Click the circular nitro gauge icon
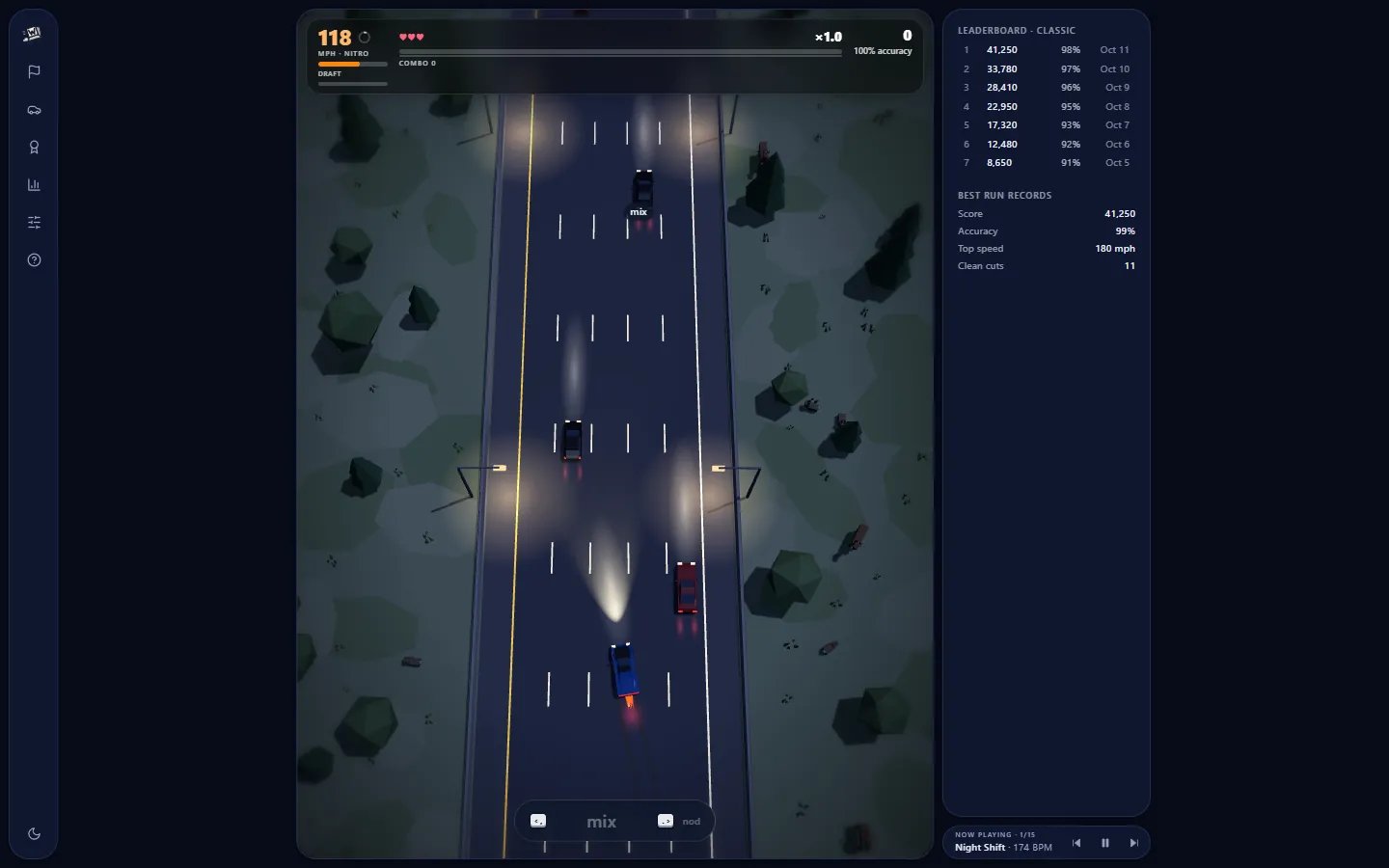 pyautogui.click(x=365, y=38)
